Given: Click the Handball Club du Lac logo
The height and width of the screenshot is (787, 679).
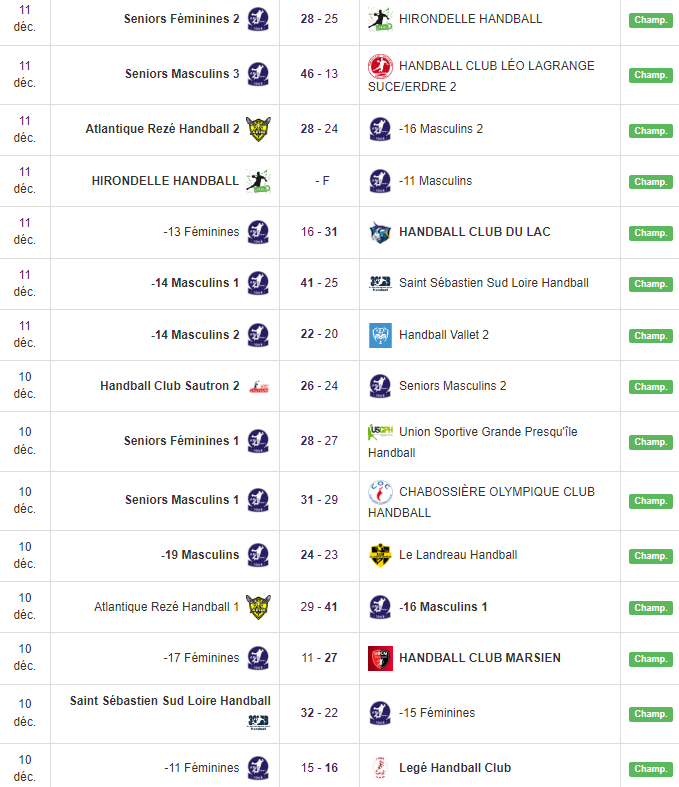Looking at the screenshot, I should [x=379, y=232].
